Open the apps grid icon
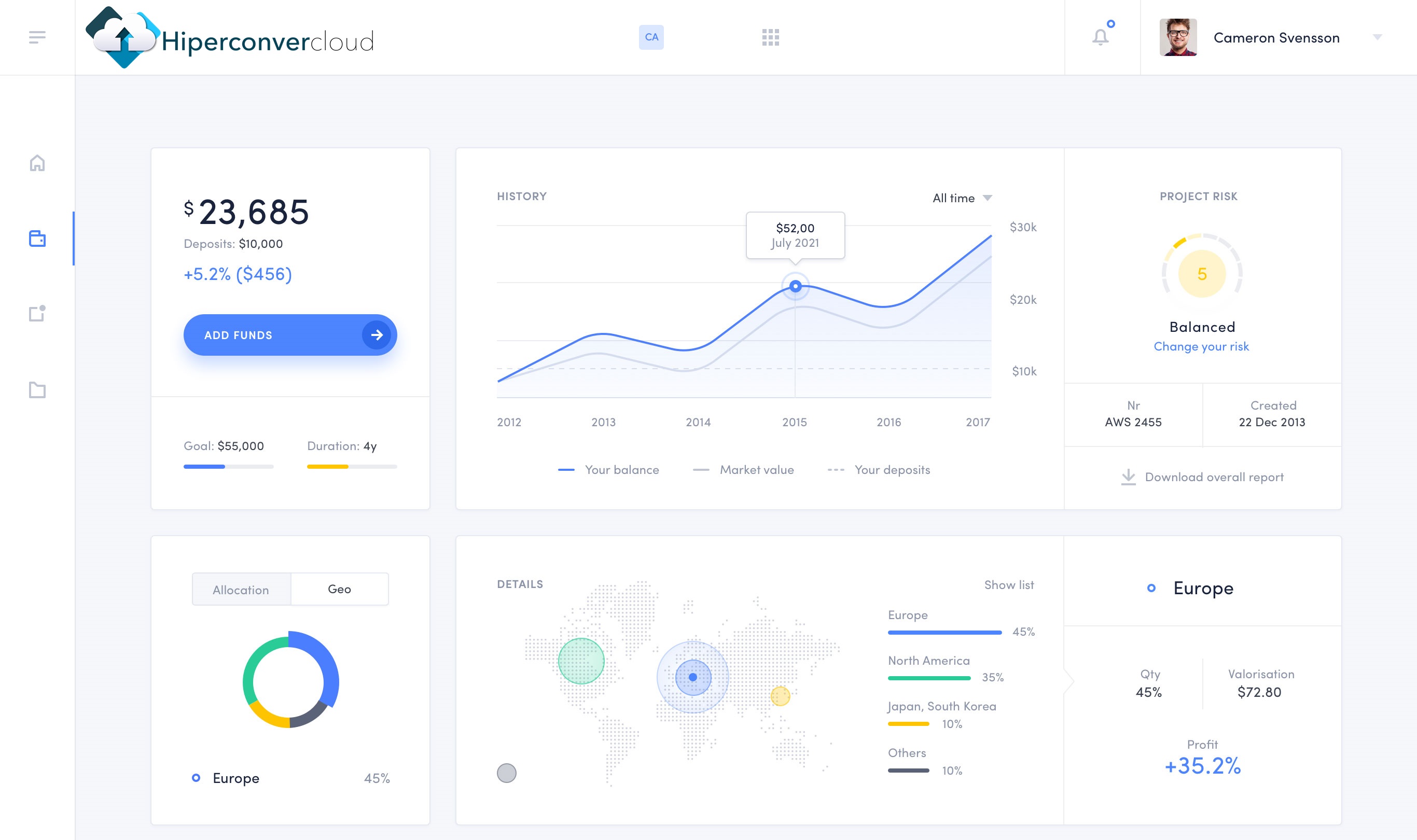 tap(771, 37)
